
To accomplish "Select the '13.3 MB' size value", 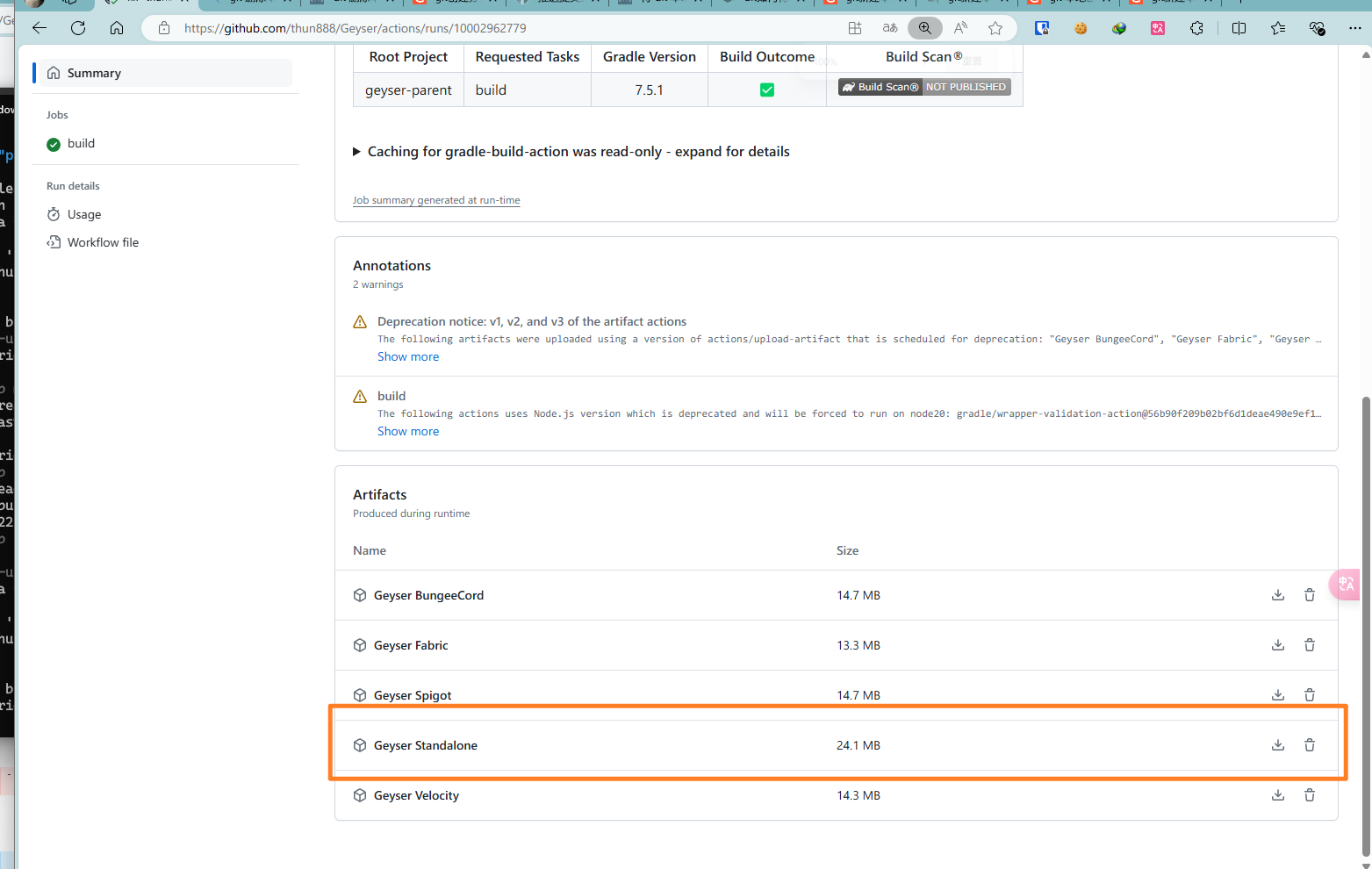I will point(858,645).
